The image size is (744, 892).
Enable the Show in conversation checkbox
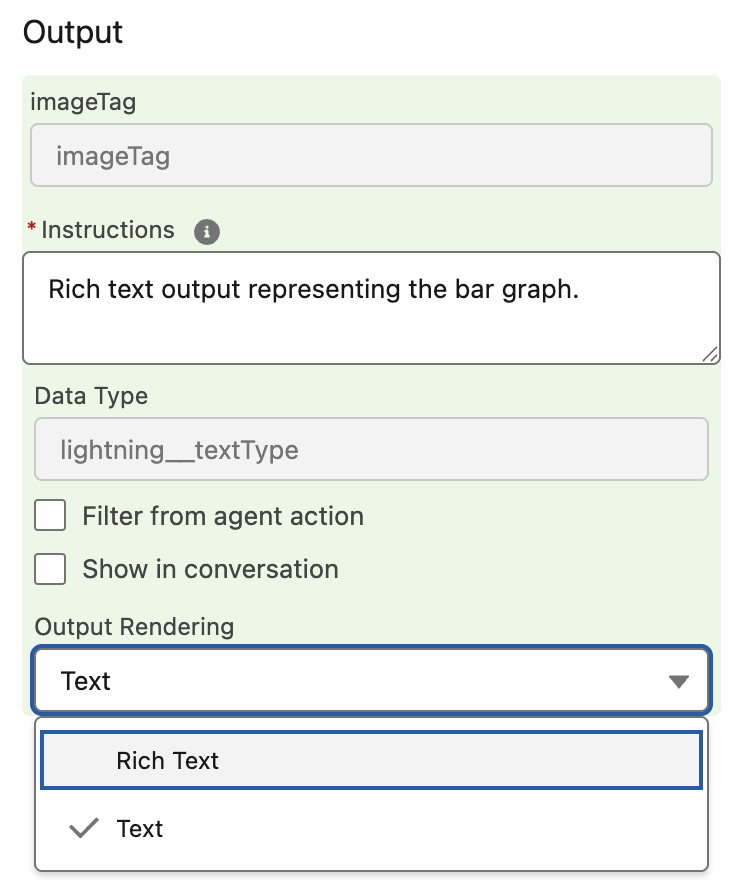pyautogui.click(x=50, y=569)
